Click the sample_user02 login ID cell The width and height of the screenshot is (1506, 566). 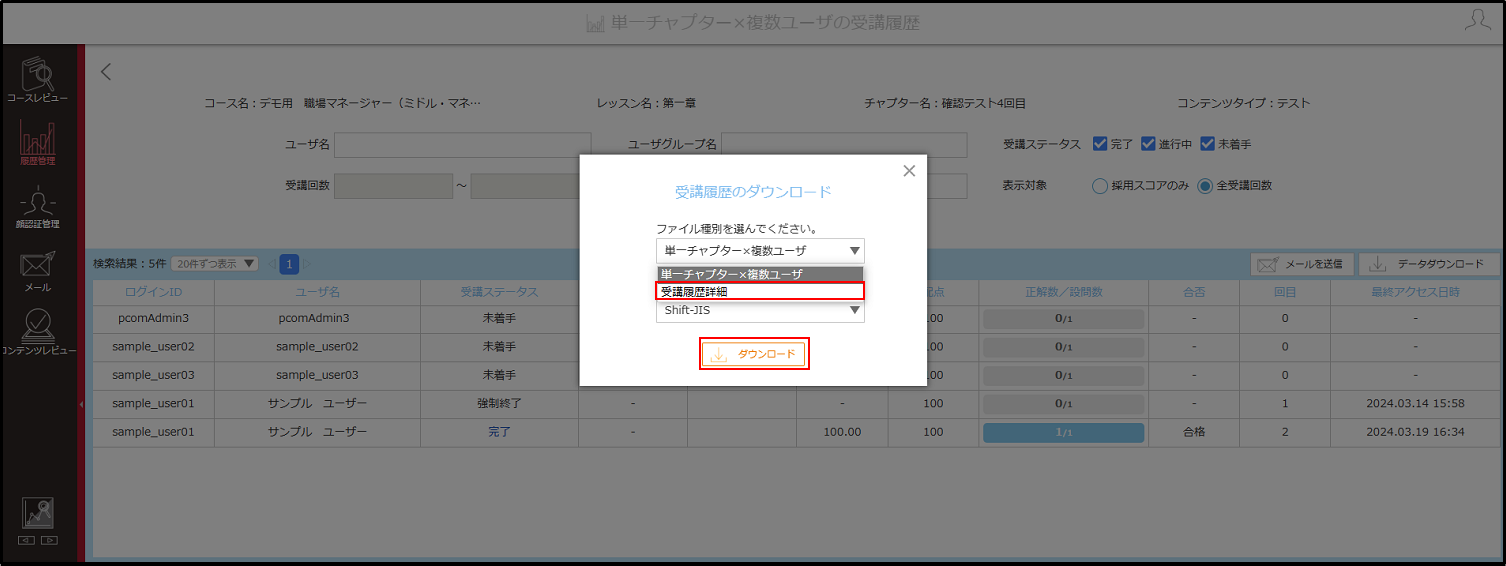coord(154,346)
